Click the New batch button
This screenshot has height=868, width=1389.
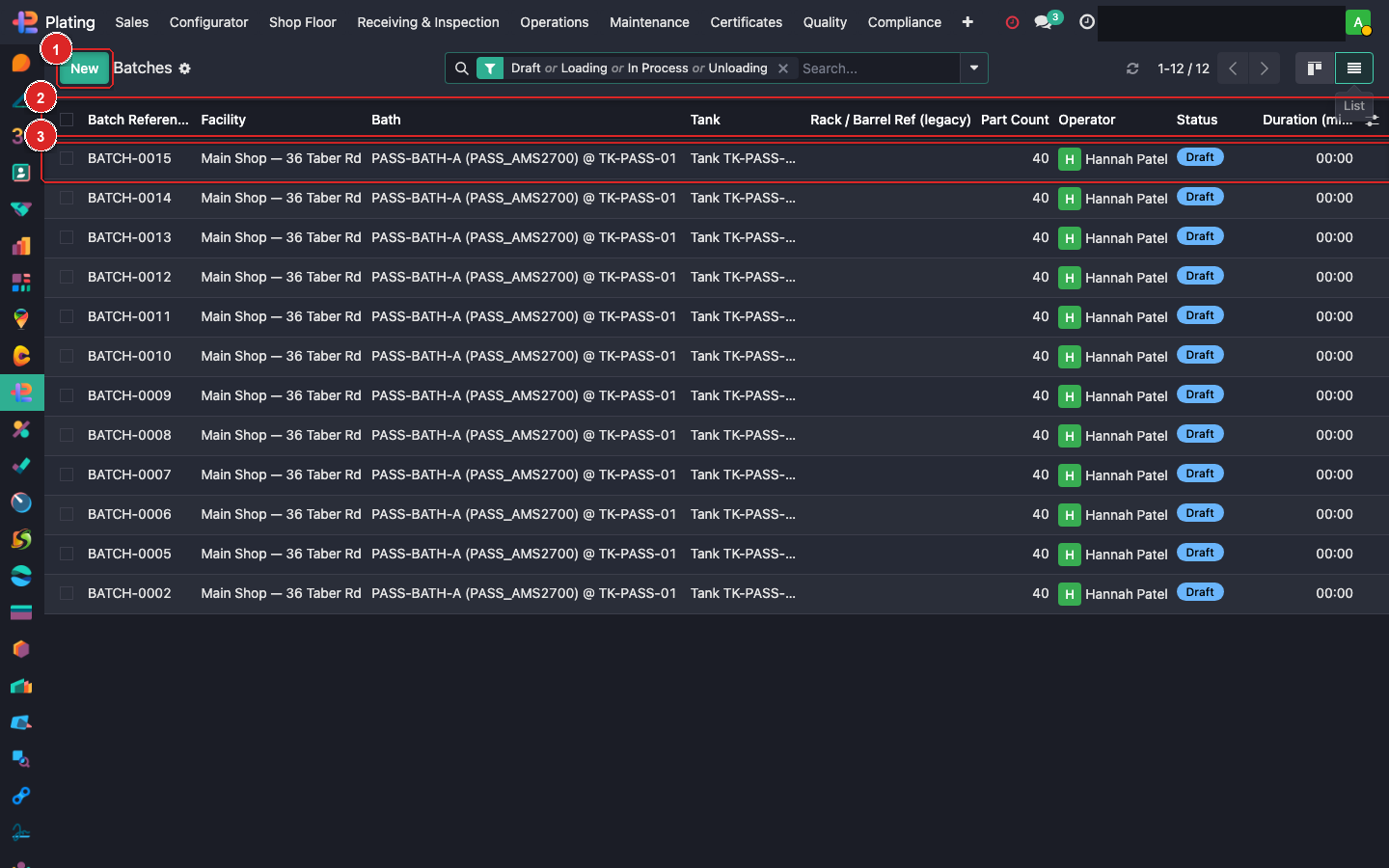coord(84,68)
